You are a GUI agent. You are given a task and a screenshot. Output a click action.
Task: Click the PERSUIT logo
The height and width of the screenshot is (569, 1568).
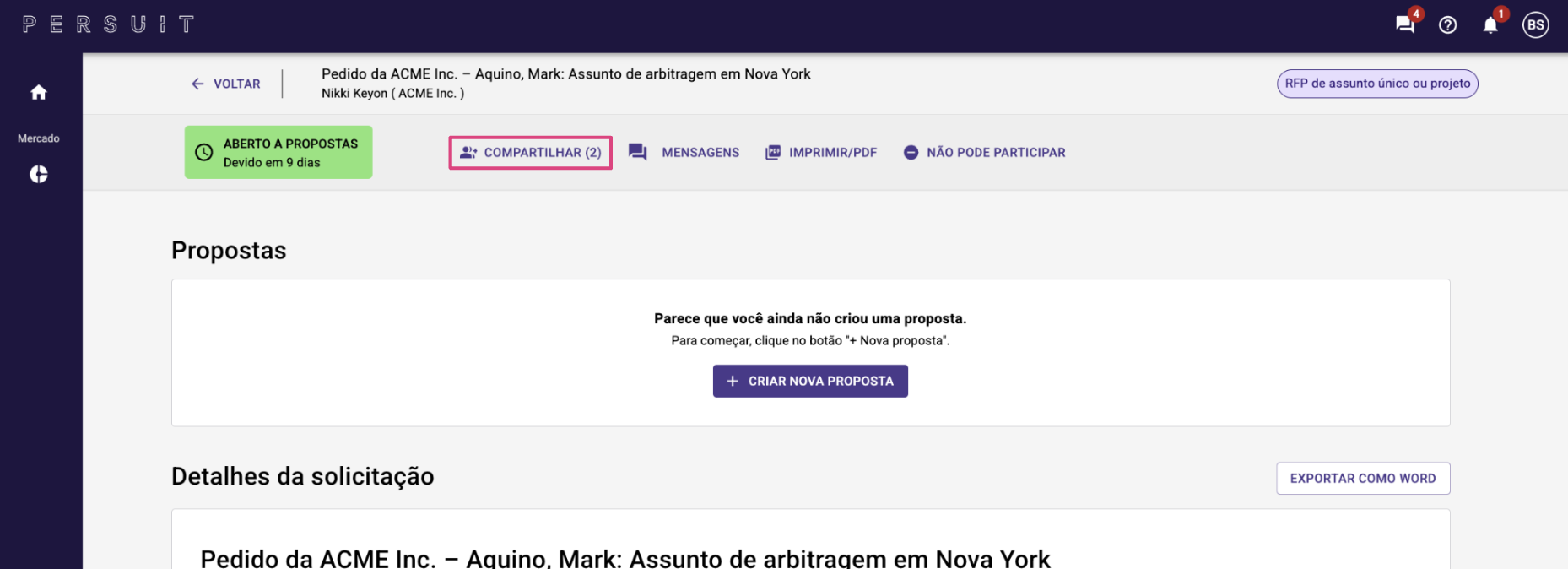108,24
